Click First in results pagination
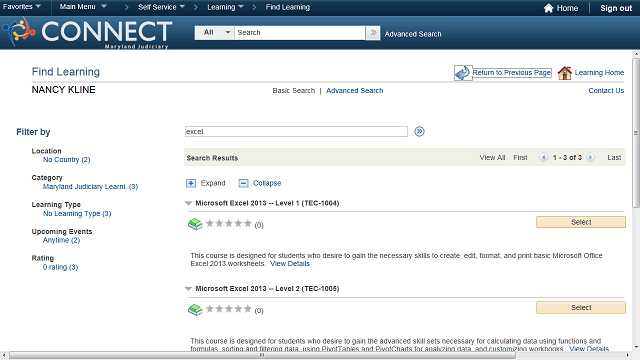The width and height of the screenshot is (640, 360). point(520,158)
